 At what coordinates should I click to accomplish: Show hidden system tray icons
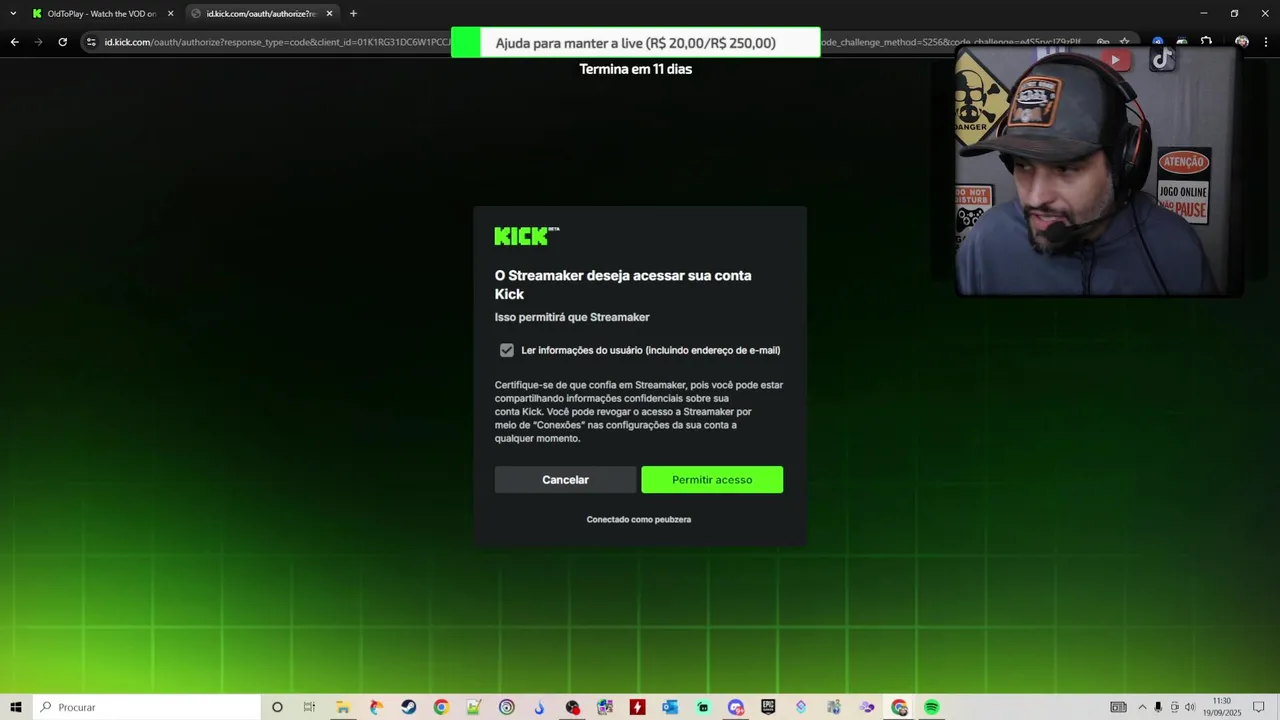(1142, 707)
